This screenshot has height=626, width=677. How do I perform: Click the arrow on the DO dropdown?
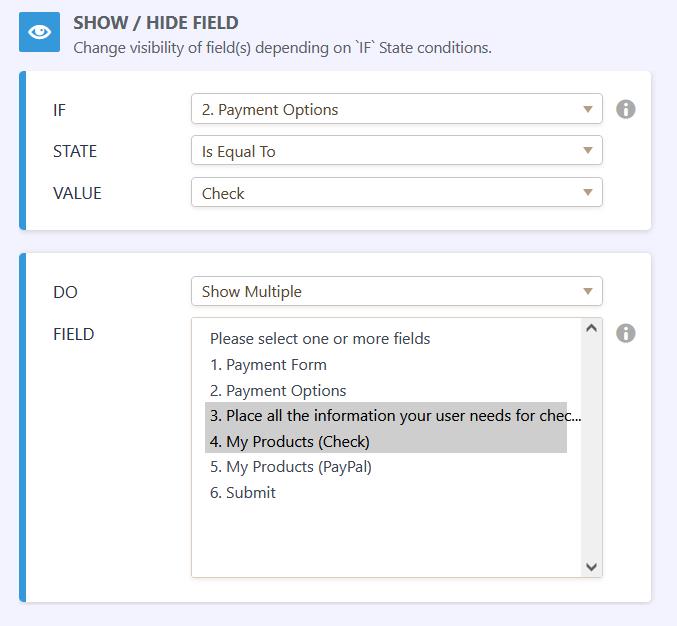pyautogui.click(x=588, y=292)
